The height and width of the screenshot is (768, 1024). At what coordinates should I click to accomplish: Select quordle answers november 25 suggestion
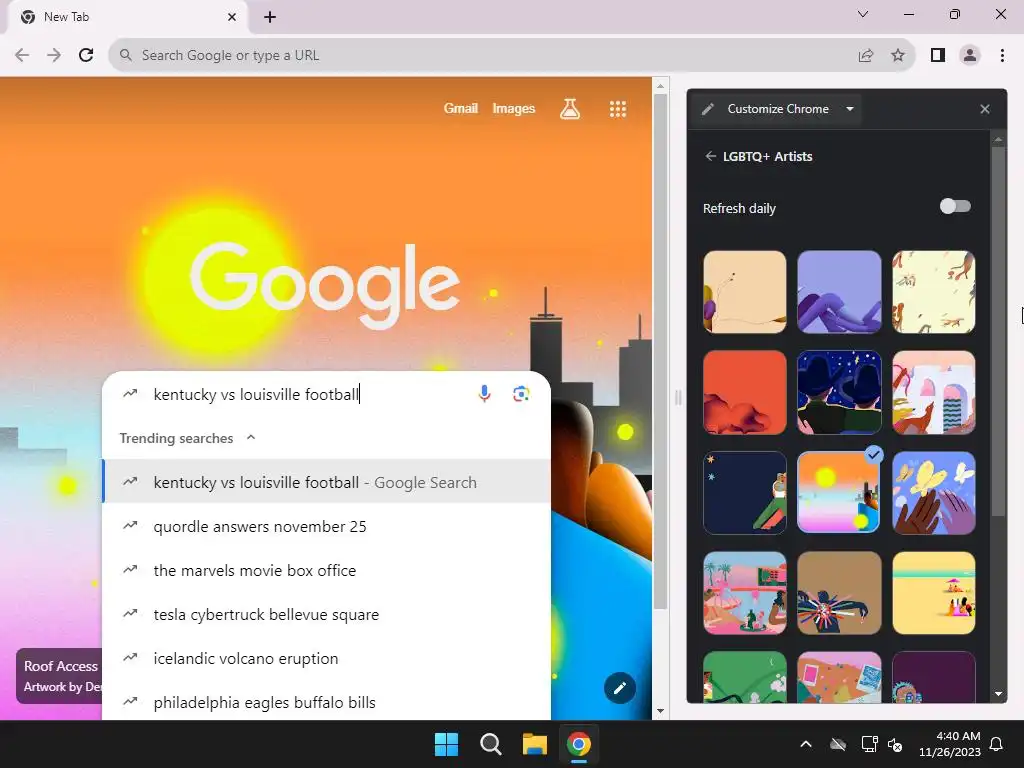pyautogui.click(x=327, y=526)
